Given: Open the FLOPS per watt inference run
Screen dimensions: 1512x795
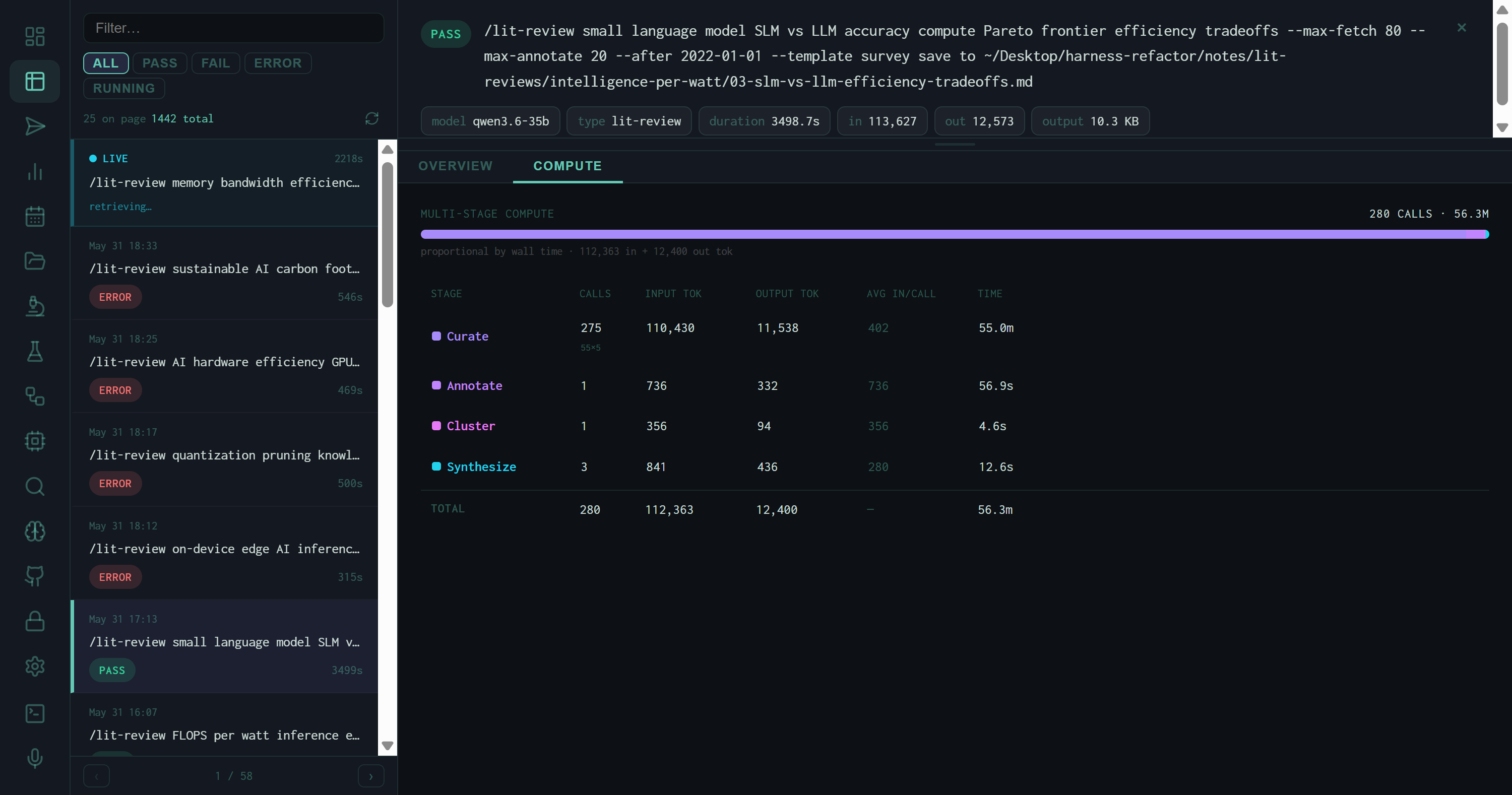Looking at the screenshot, I should point(225,724).
